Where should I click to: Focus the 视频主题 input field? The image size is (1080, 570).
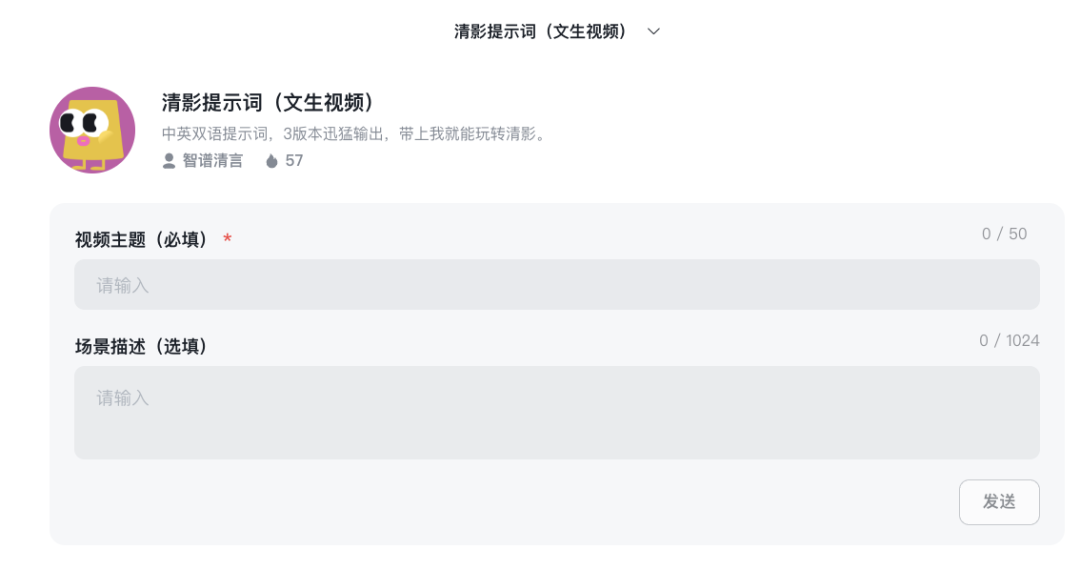[557, 284]
